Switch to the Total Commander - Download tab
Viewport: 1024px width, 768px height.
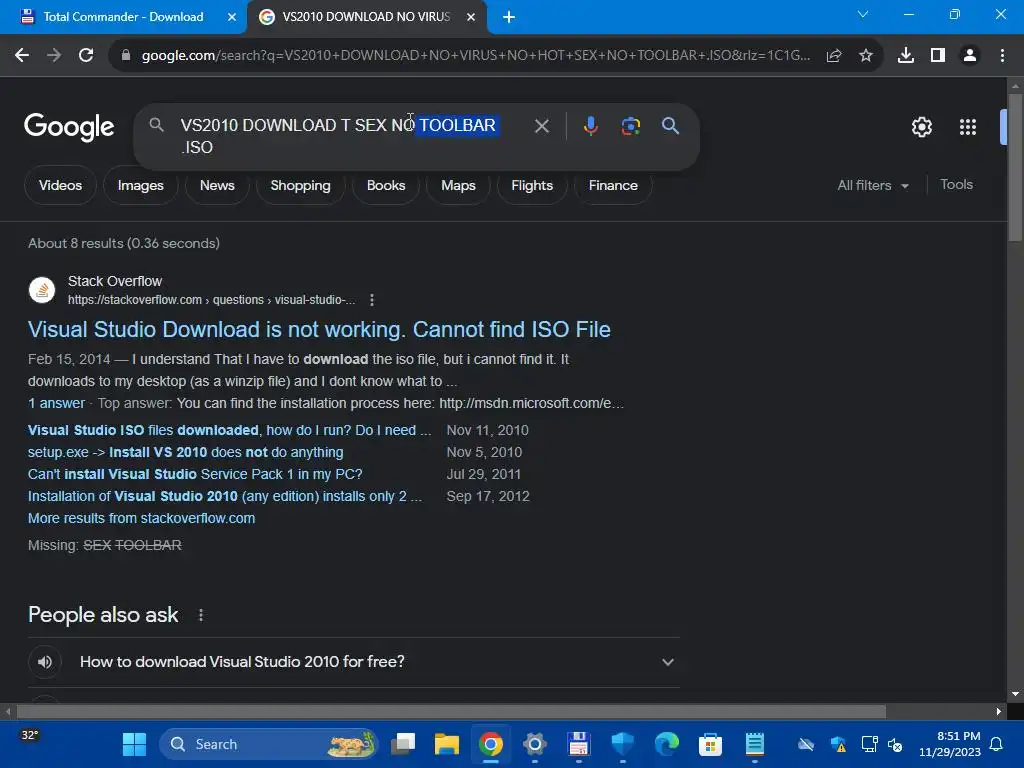pos(123,17)
